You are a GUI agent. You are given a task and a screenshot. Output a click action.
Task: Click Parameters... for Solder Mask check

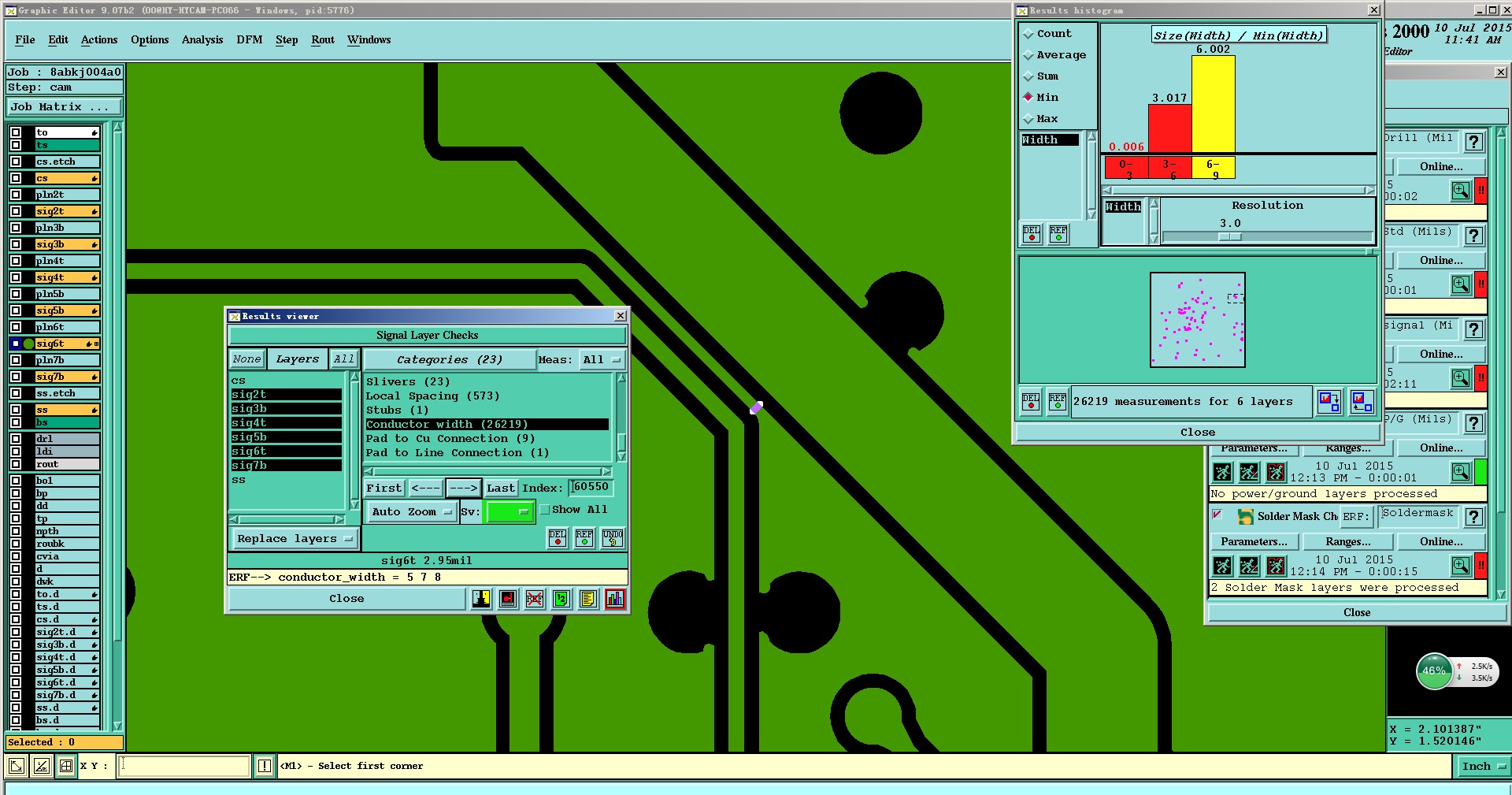pyautogui.click(x=1254, y=542)
